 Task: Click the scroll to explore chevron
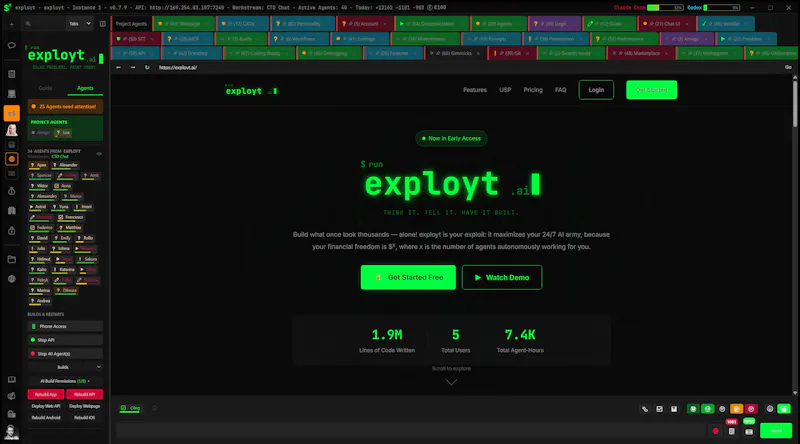click(451, 382)
